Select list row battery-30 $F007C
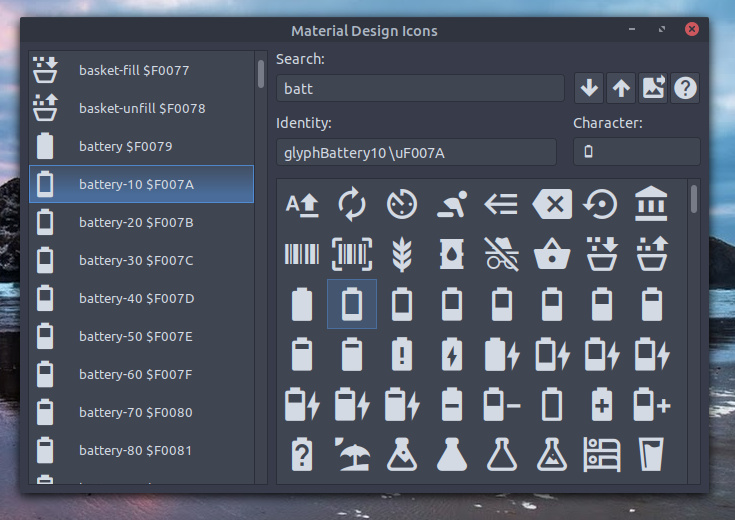Screen dimensions: 735x520 coord(141,260)
